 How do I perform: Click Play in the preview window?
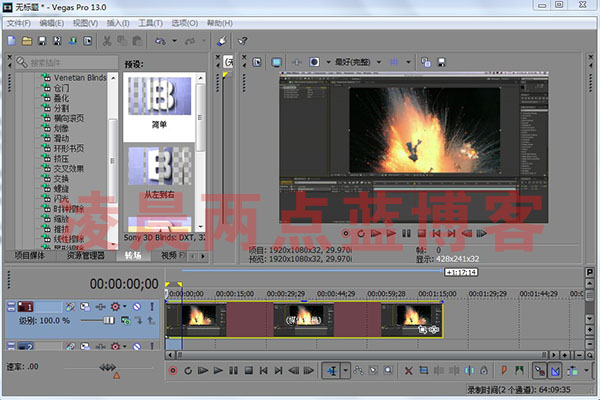(x=391, y=233)
